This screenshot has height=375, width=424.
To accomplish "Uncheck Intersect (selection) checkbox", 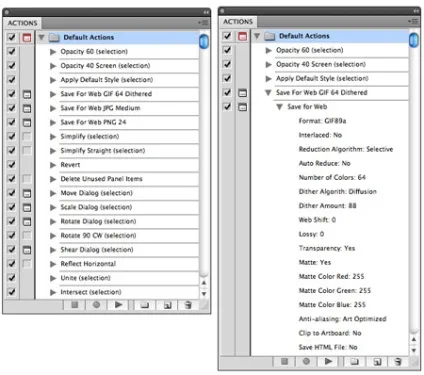I will 12,292.
